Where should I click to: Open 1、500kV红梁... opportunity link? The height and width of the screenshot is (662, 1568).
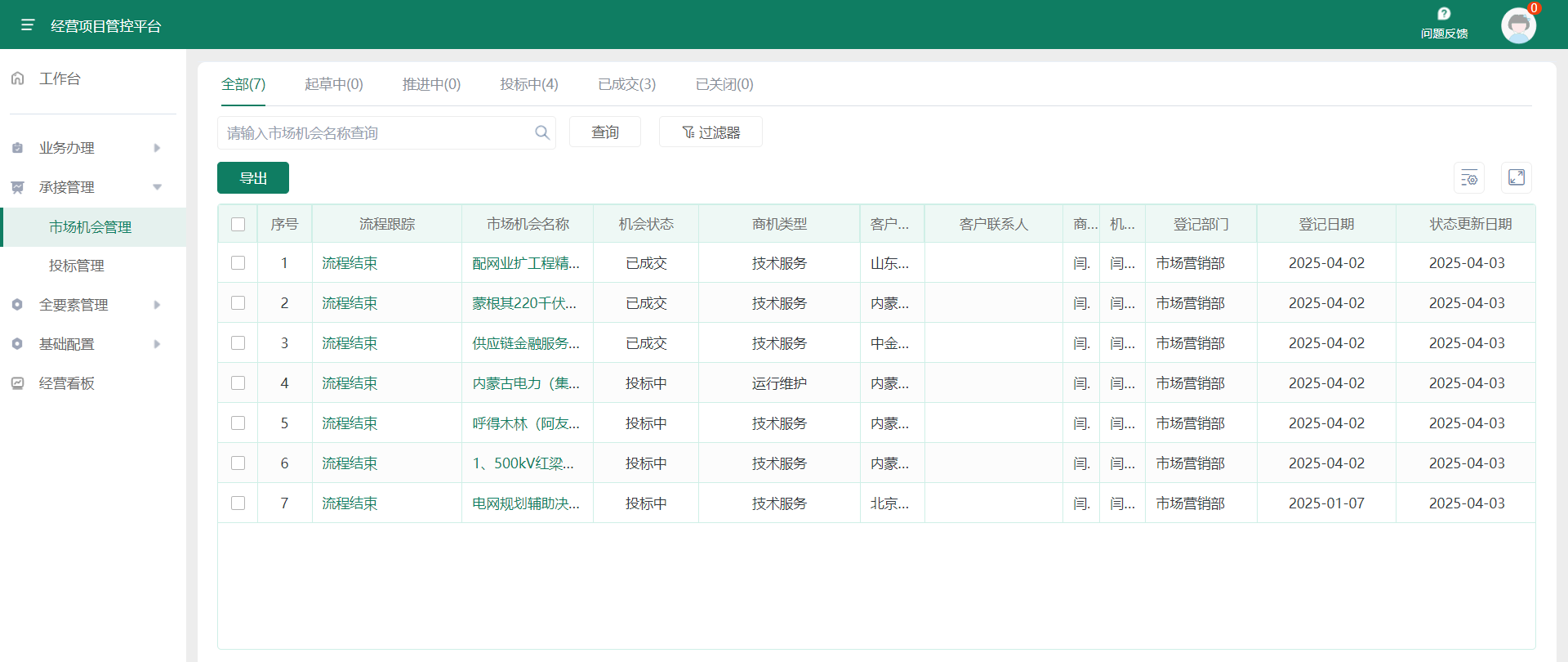point(523,463)
